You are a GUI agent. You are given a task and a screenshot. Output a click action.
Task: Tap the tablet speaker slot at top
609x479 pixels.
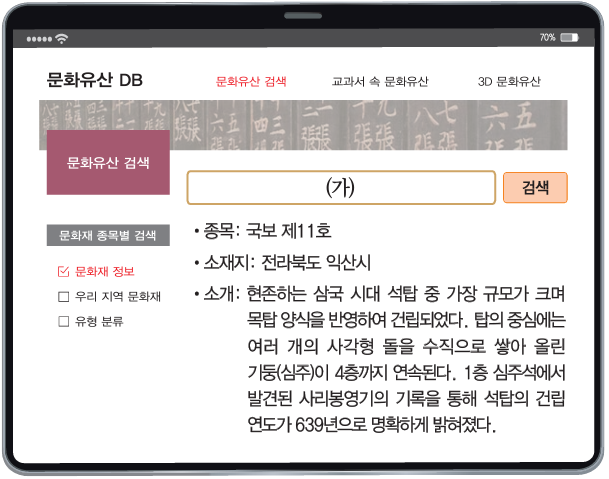(304, 15)
